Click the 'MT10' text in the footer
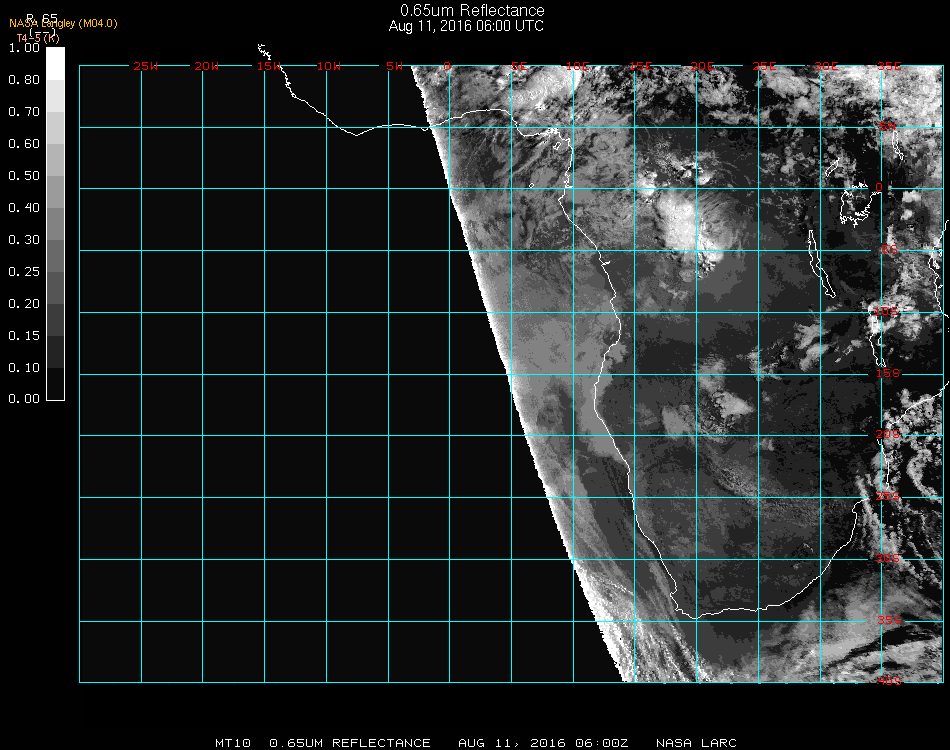This screenshot has width=950, height=750. (233, 743)
